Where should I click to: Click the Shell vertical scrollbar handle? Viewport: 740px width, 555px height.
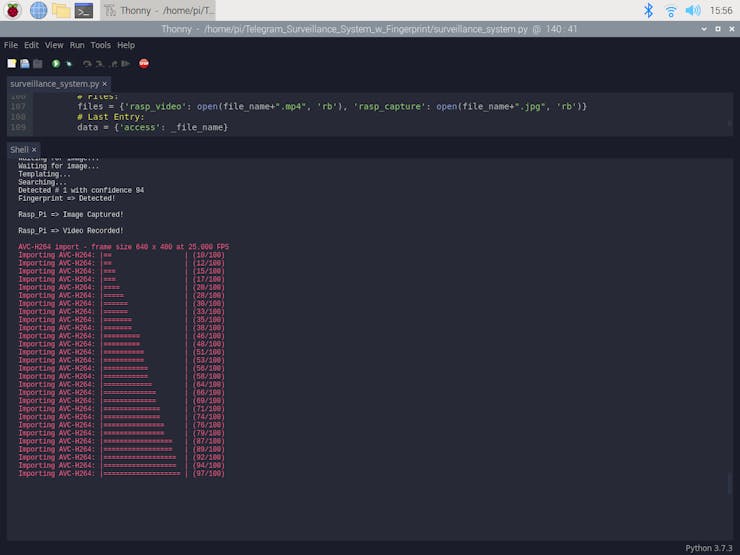tap(729, 483)
